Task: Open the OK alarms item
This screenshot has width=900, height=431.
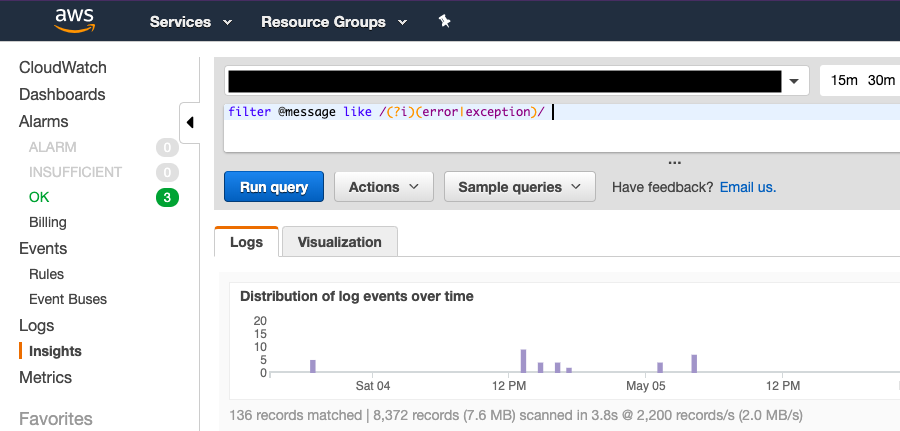Action: point(39,197)
